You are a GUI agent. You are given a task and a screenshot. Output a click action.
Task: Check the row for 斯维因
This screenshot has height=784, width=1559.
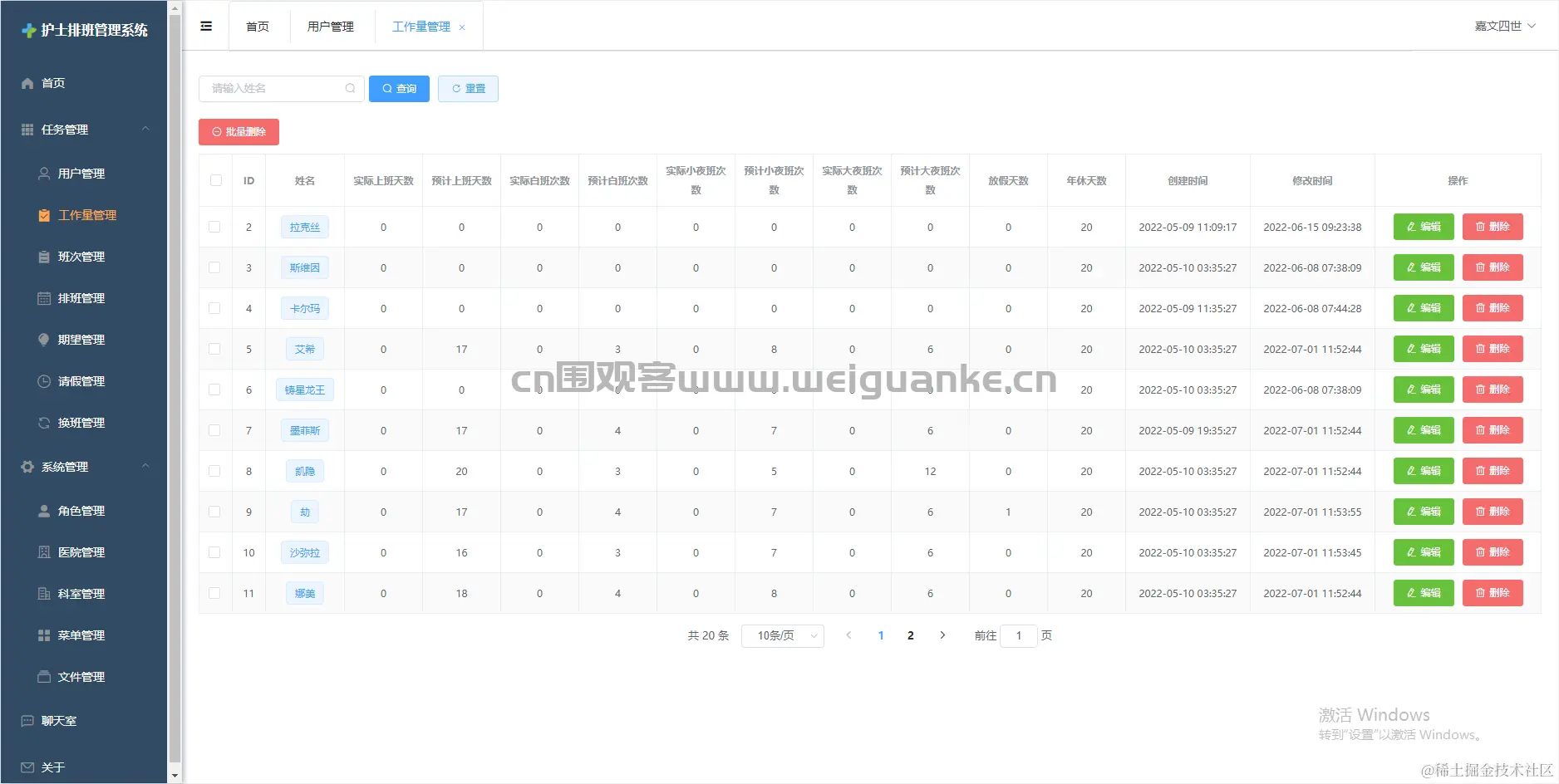tap(214, 267)
